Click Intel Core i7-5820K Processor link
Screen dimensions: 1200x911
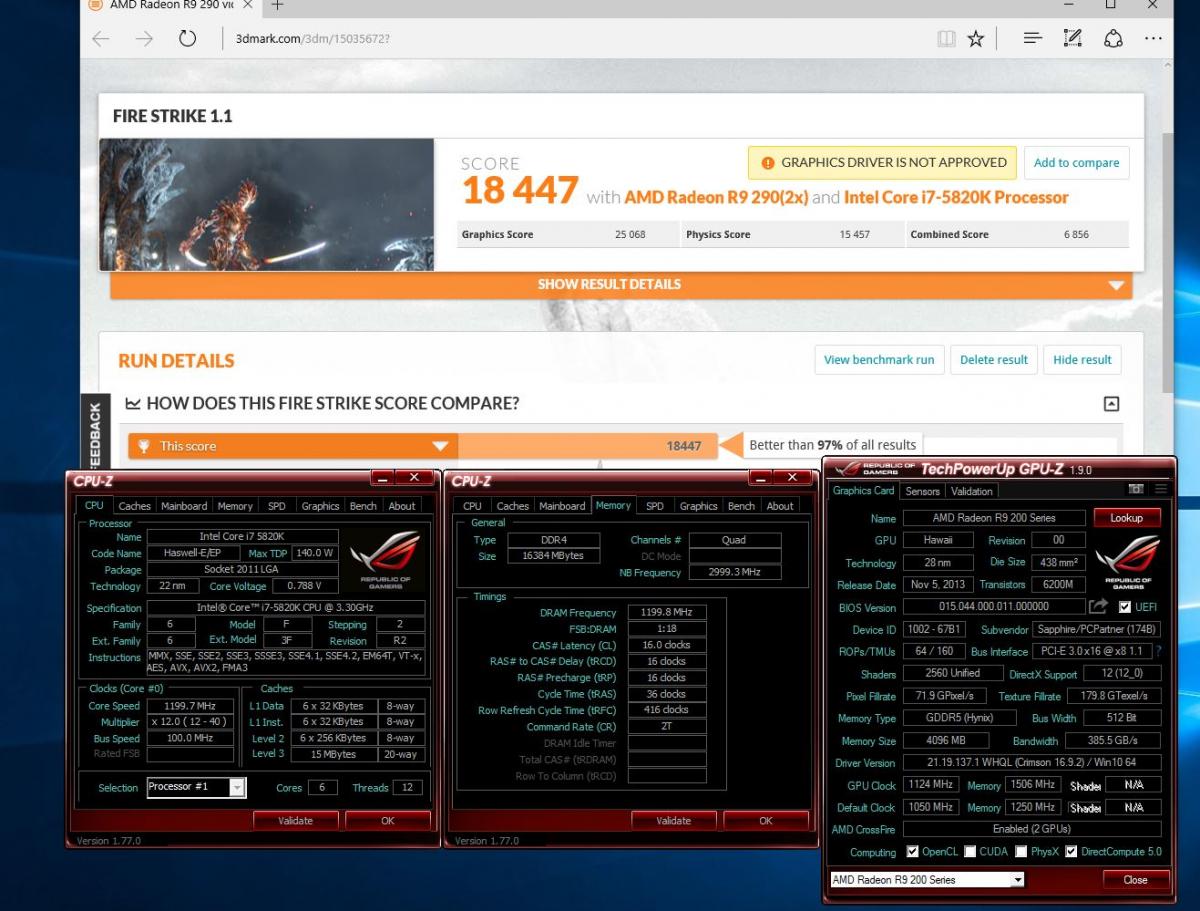click(x=956, y=197)
